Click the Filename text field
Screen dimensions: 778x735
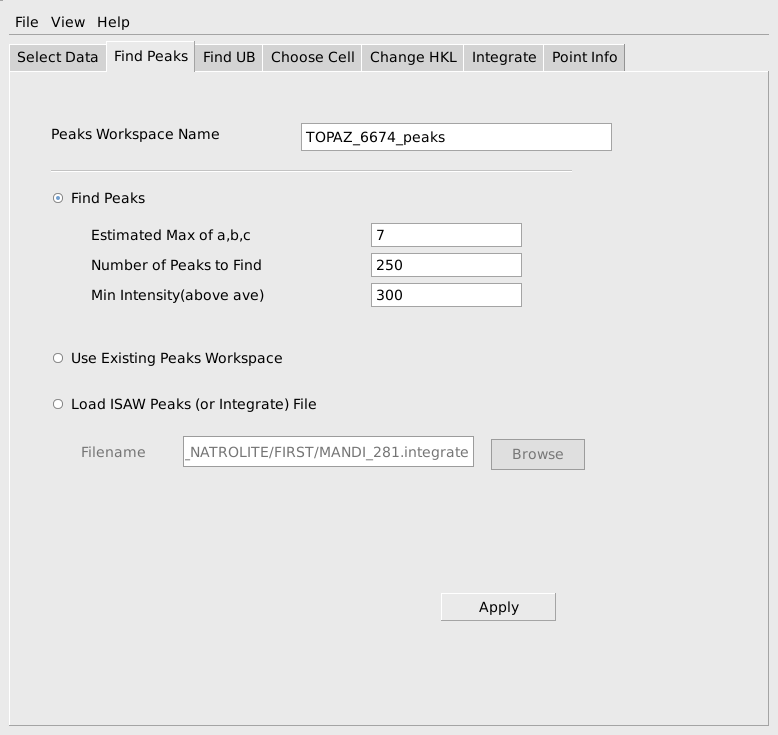pyautogui.click(x=328, y=452)
